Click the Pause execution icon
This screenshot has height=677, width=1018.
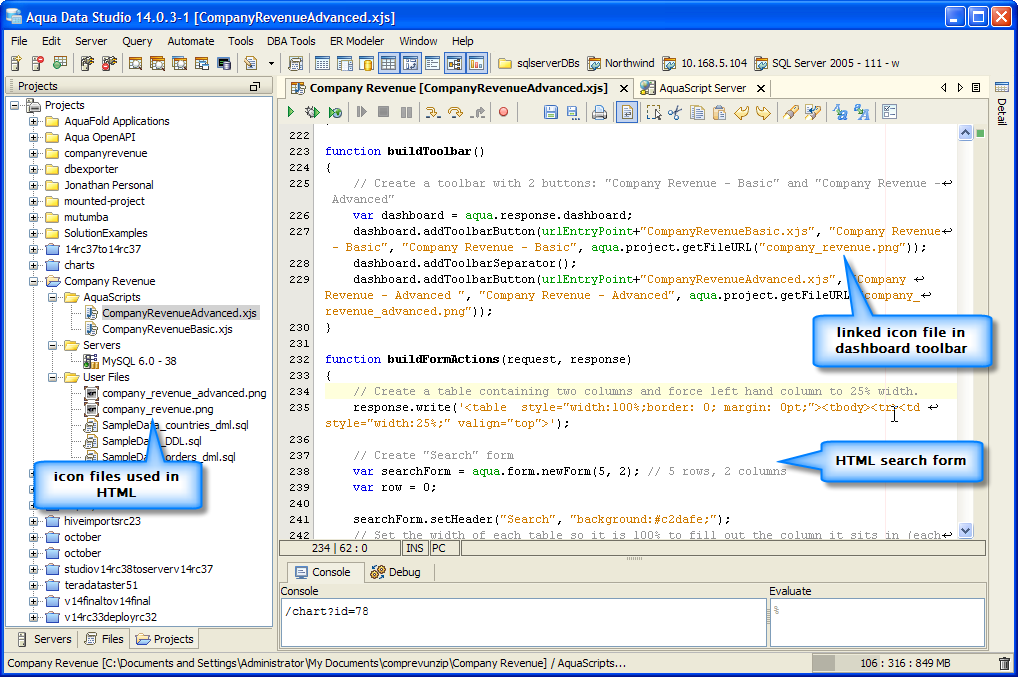[x=406, y=112]
